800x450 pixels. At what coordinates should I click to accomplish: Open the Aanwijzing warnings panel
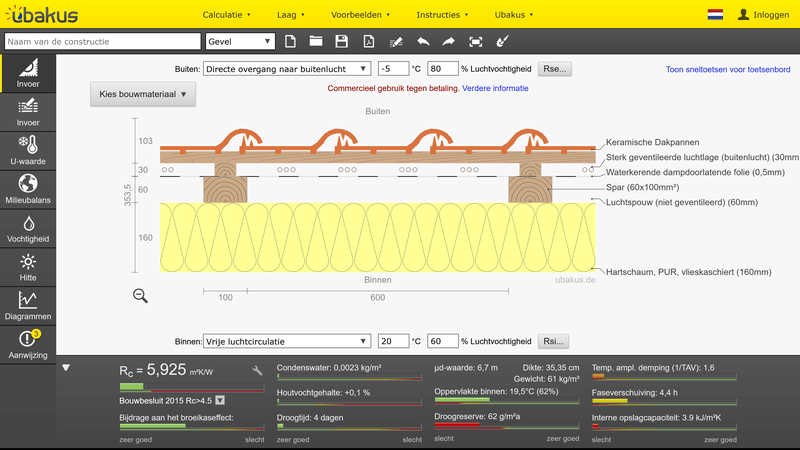[x=28, y=345]
